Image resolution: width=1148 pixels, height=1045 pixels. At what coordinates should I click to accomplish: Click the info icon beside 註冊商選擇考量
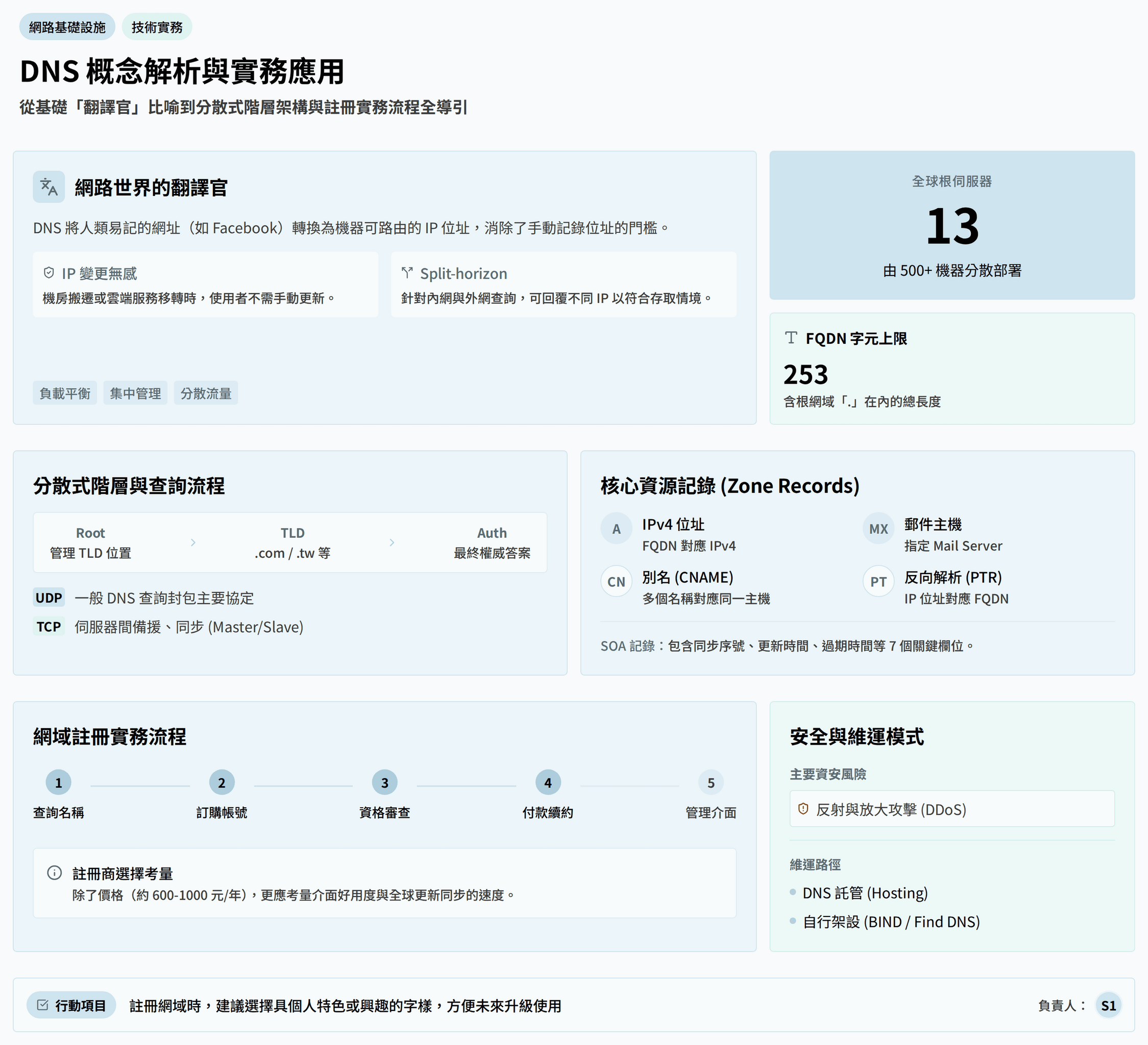(54, 873)
